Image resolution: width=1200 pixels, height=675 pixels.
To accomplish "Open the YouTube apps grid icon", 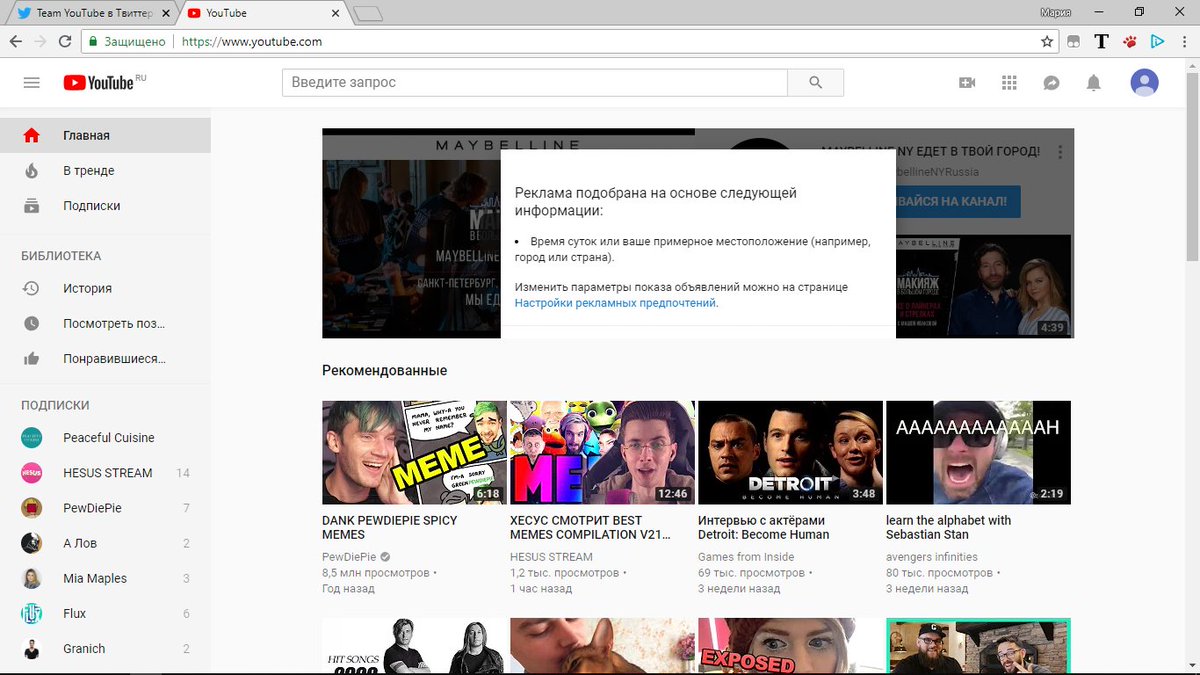I will click(x=1009, y=83).
